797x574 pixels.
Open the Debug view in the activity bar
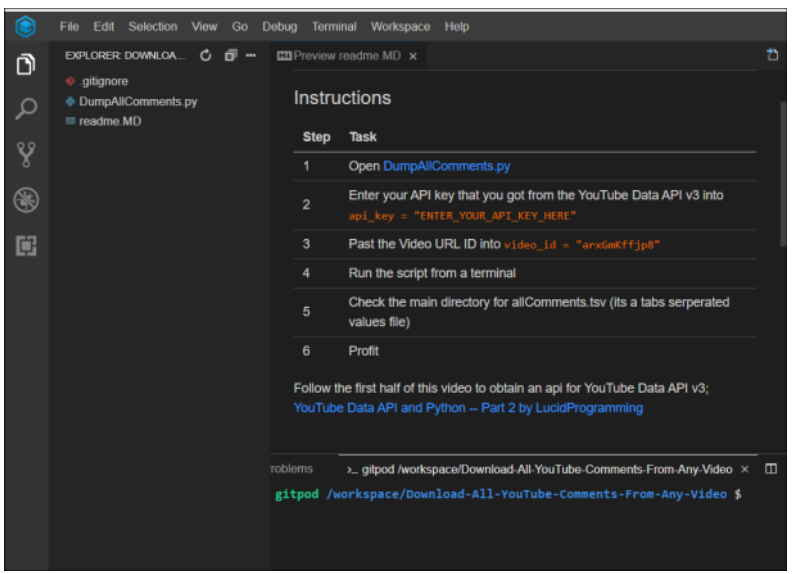(26, 200)
